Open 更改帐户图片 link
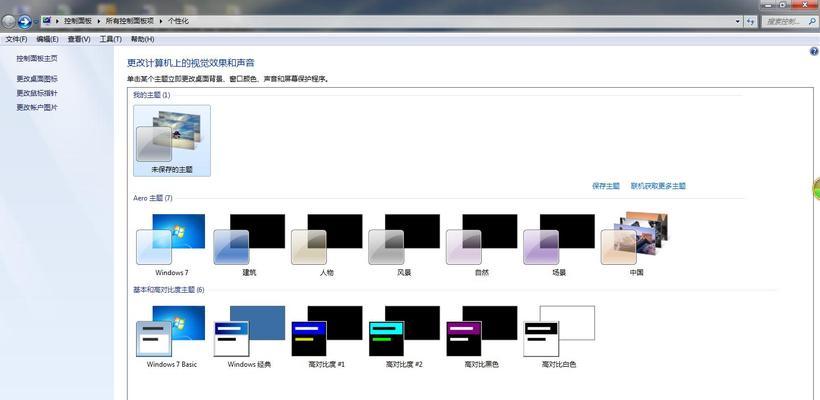820x400 pixels. pyautogui.click(x=37, y=107)
